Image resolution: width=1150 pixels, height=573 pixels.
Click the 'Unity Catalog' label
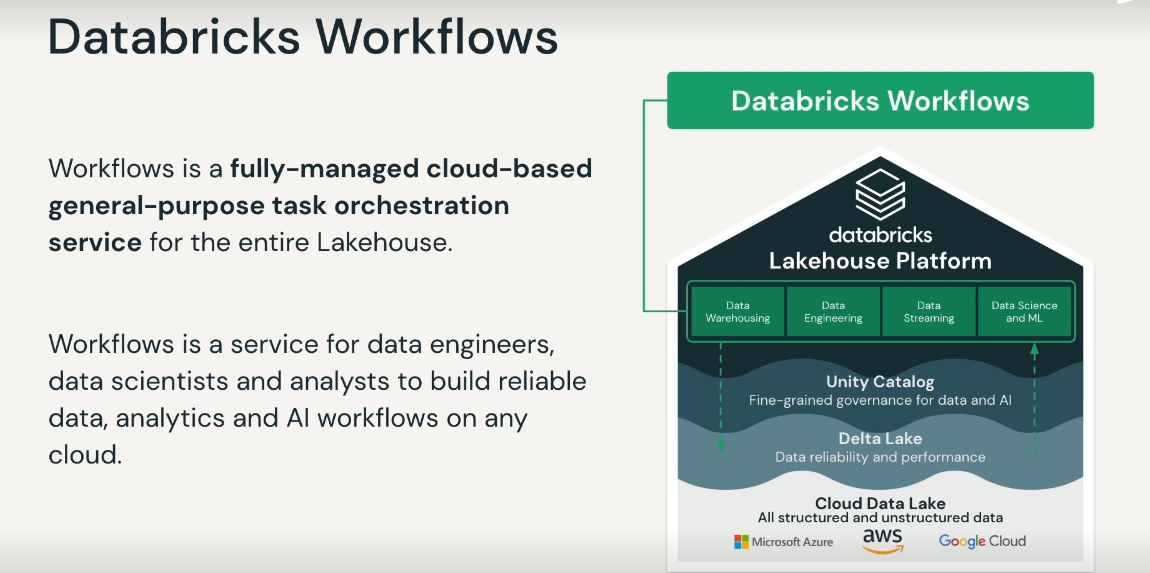point(880,382)
